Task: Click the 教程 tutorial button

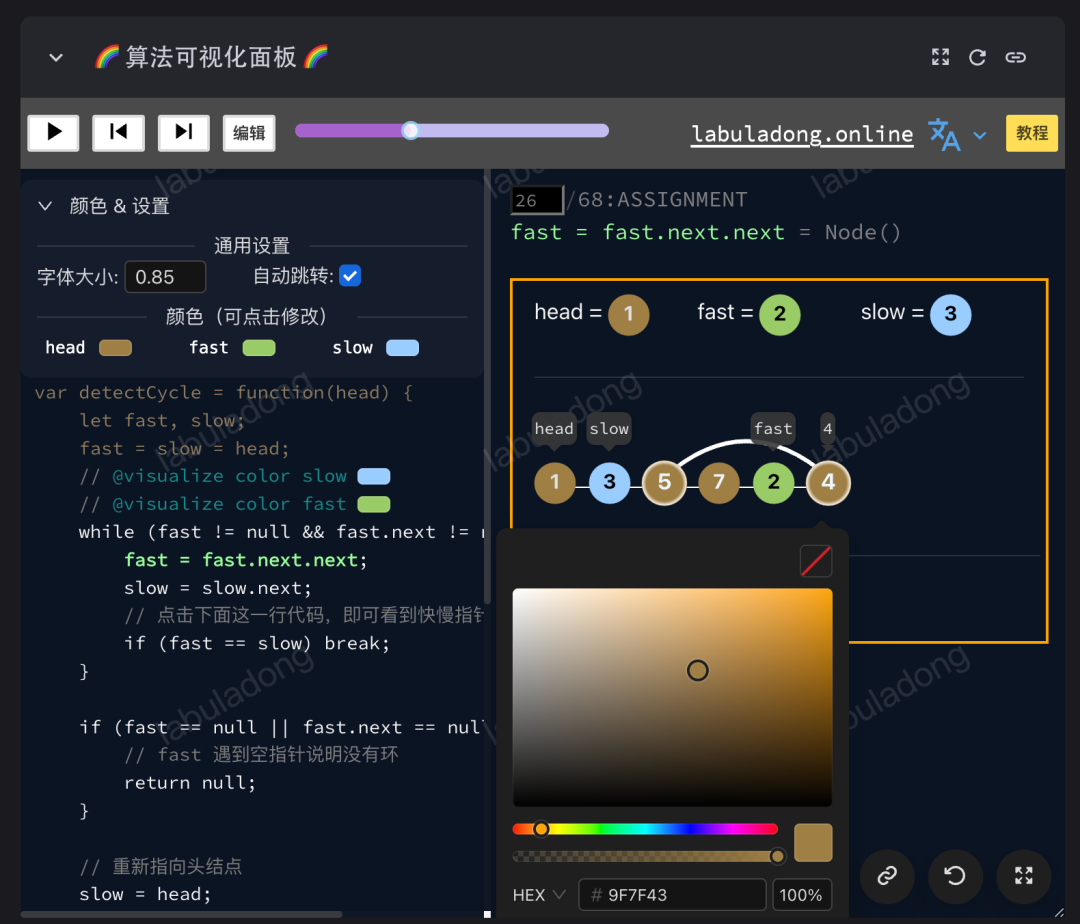Action: pos(1031,133)
